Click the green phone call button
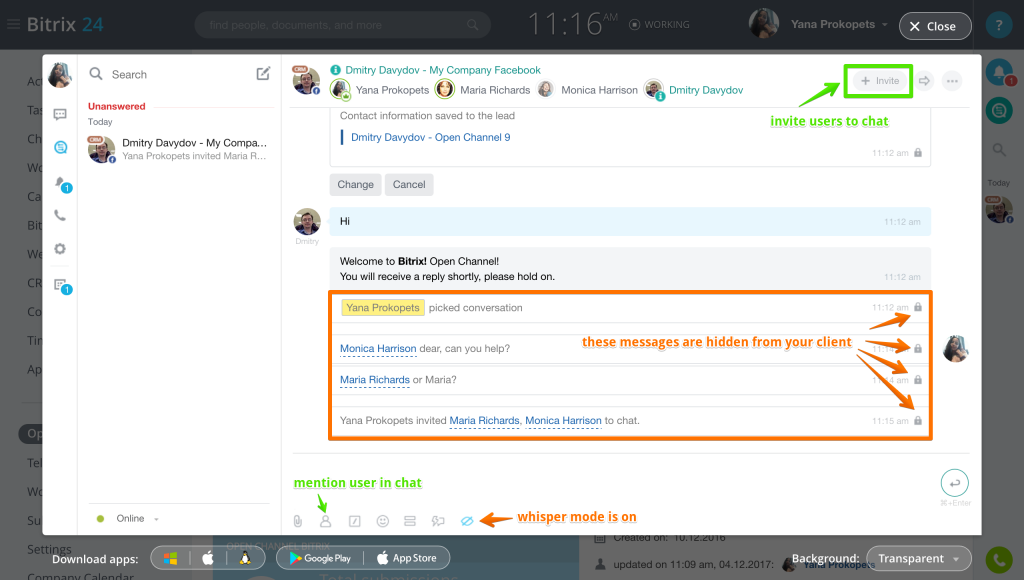The width and height of the screenshot is (1024, 580). [x=999, y=559]
